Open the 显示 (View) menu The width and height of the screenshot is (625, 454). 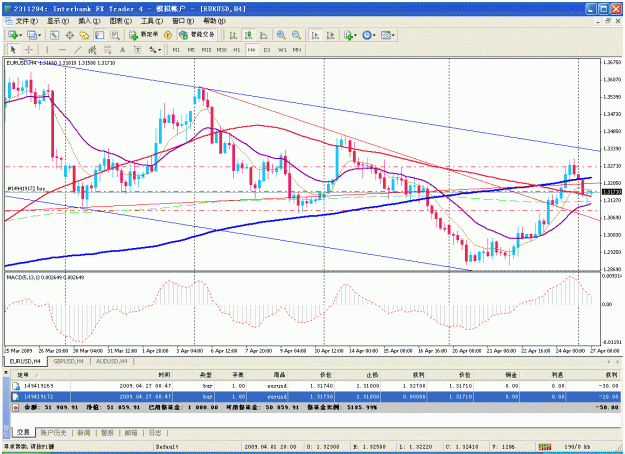[x=58, y=21]
